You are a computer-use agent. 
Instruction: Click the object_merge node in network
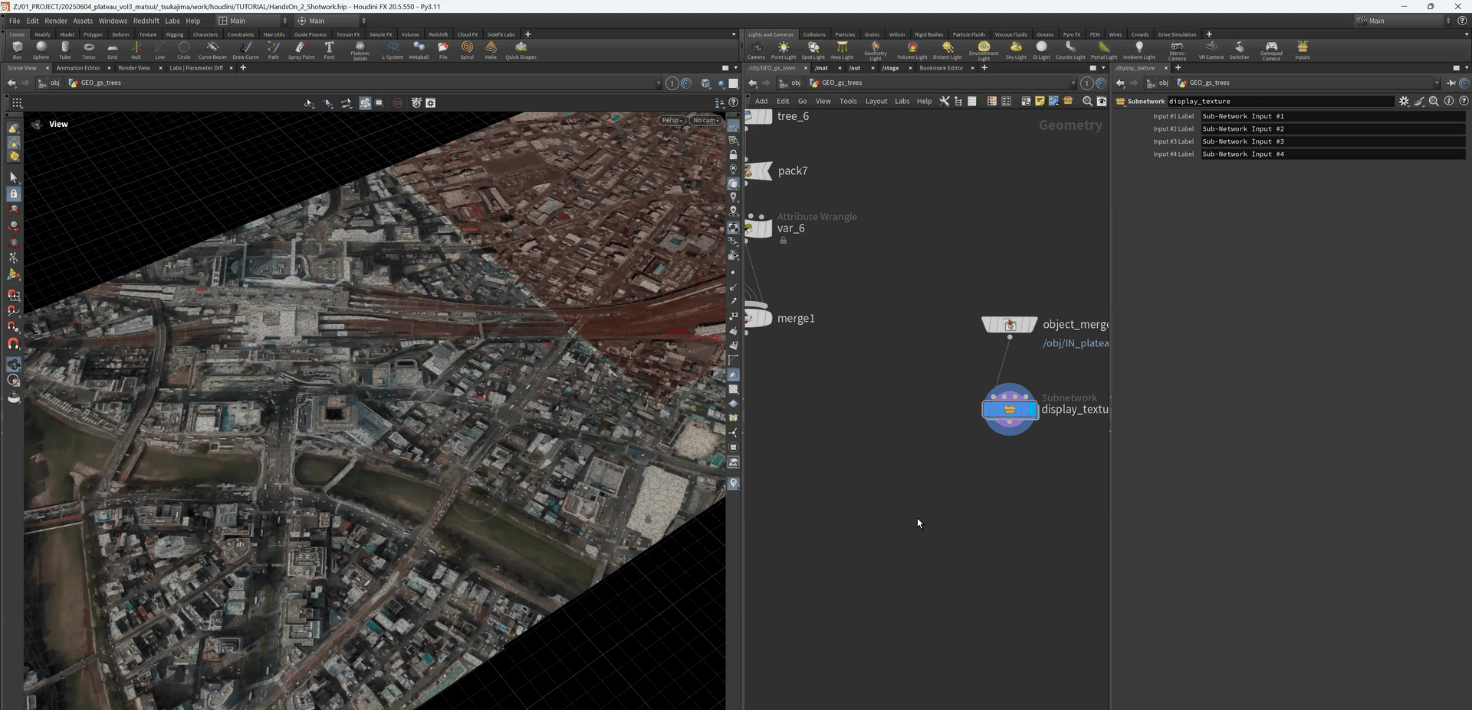point(1010,325)
